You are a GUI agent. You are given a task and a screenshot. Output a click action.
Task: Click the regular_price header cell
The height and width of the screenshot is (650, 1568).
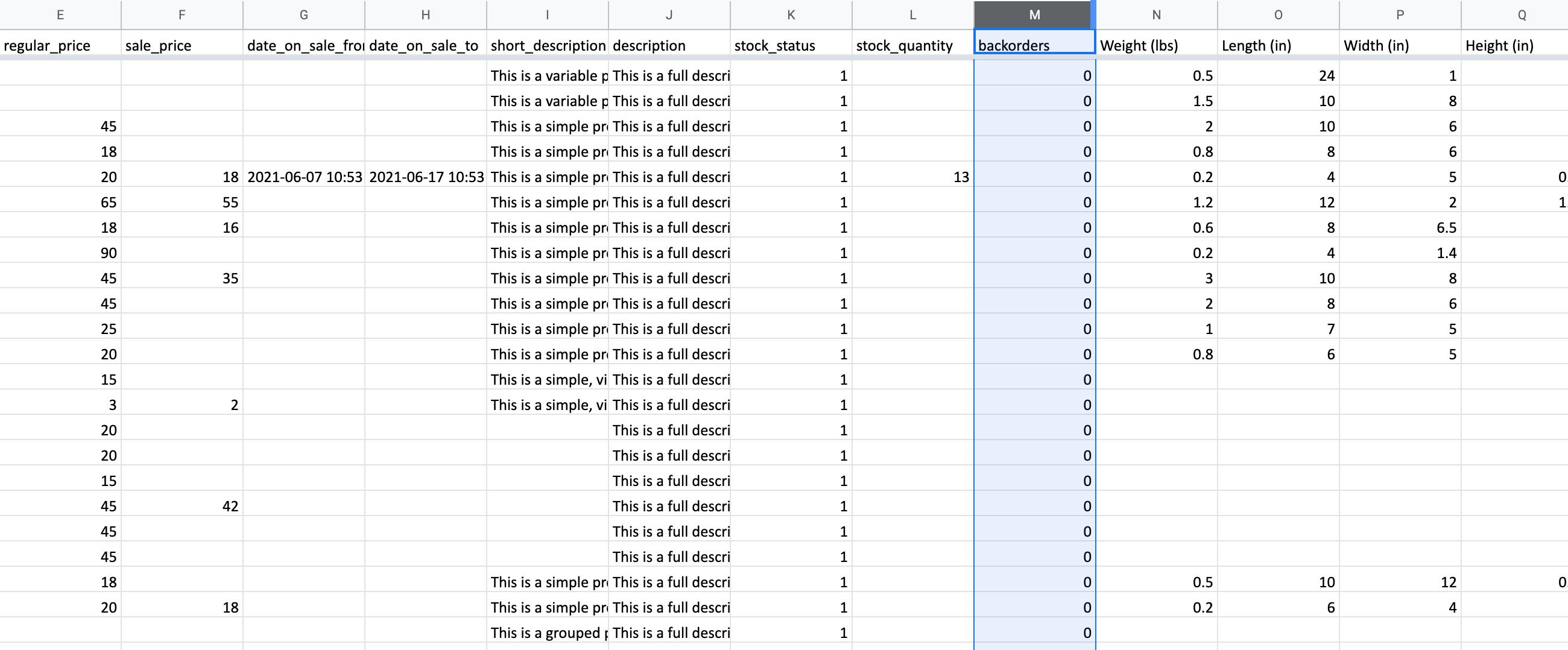pyautogui.click(x=60, y=45)
